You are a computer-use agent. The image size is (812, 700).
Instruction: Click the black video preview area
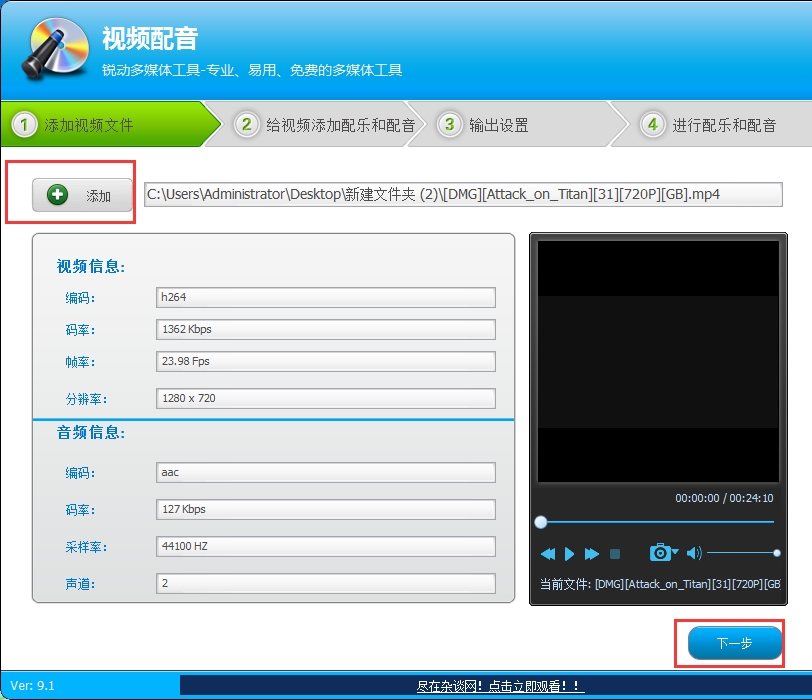click(658, 361)
